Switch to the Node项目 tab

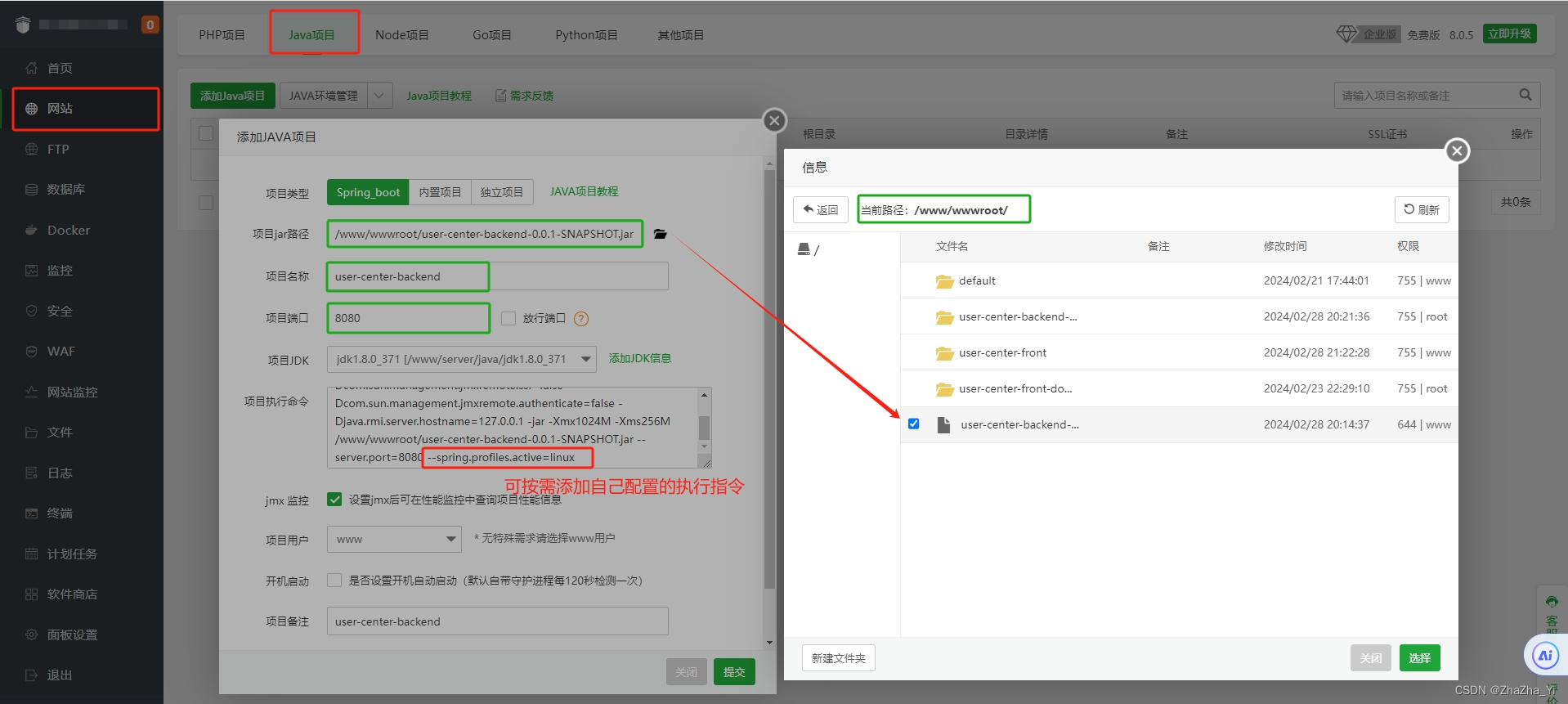401,35
